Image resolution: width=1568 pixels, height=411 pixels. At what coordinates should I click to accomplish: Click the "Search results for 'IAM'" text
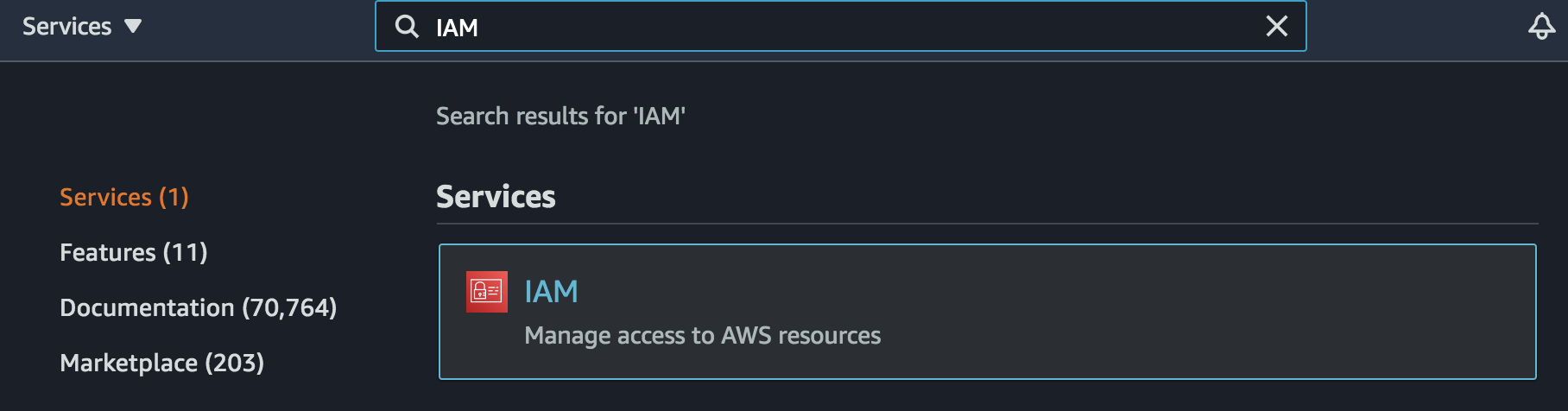tap(560, 116)
